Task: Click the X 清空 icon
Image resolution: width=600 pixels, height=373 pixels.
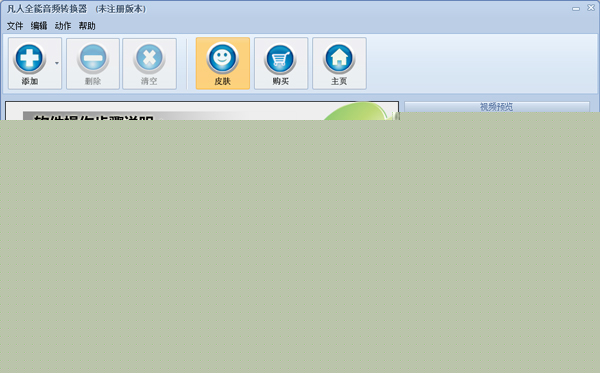Action: pyautogui.click(x=149, y=58)
